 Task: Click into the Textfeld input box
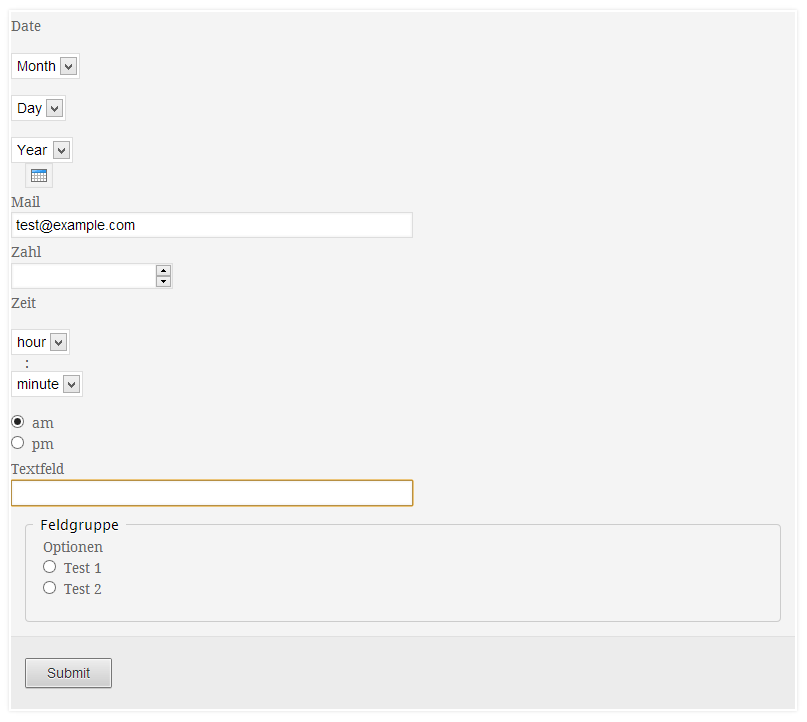point(211,492)
